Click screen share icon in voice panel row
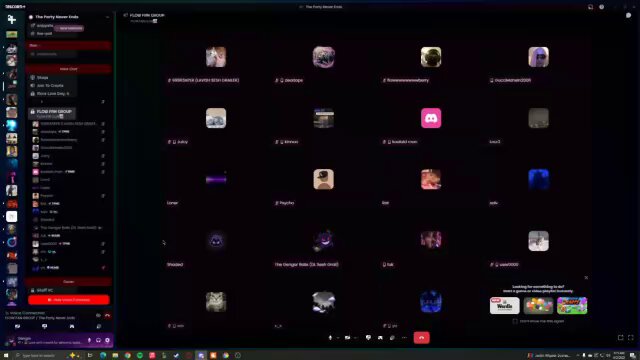This screenshot has height=360, width=640. 44,327
